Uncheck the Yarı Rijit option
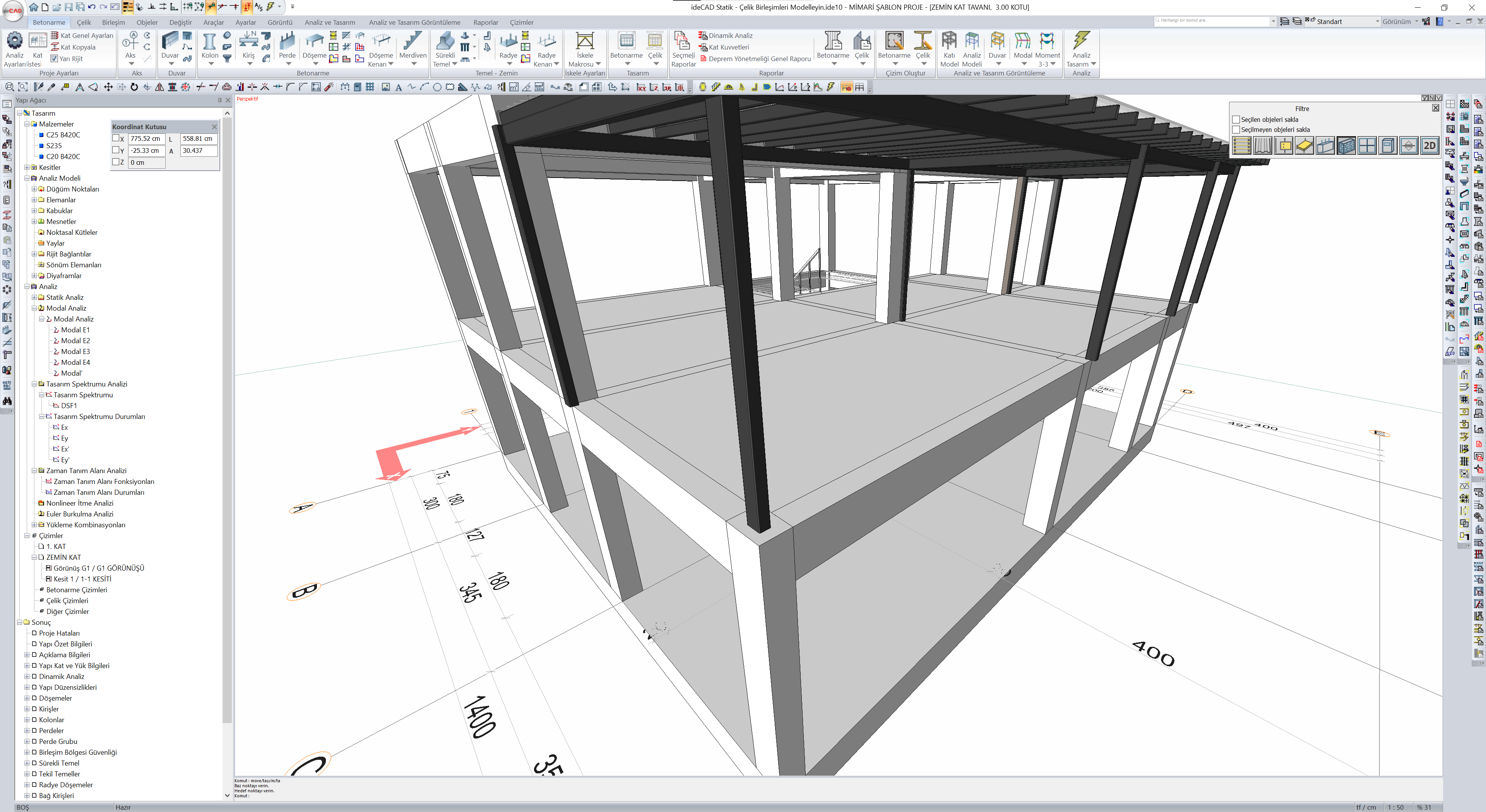 [54, 58]
